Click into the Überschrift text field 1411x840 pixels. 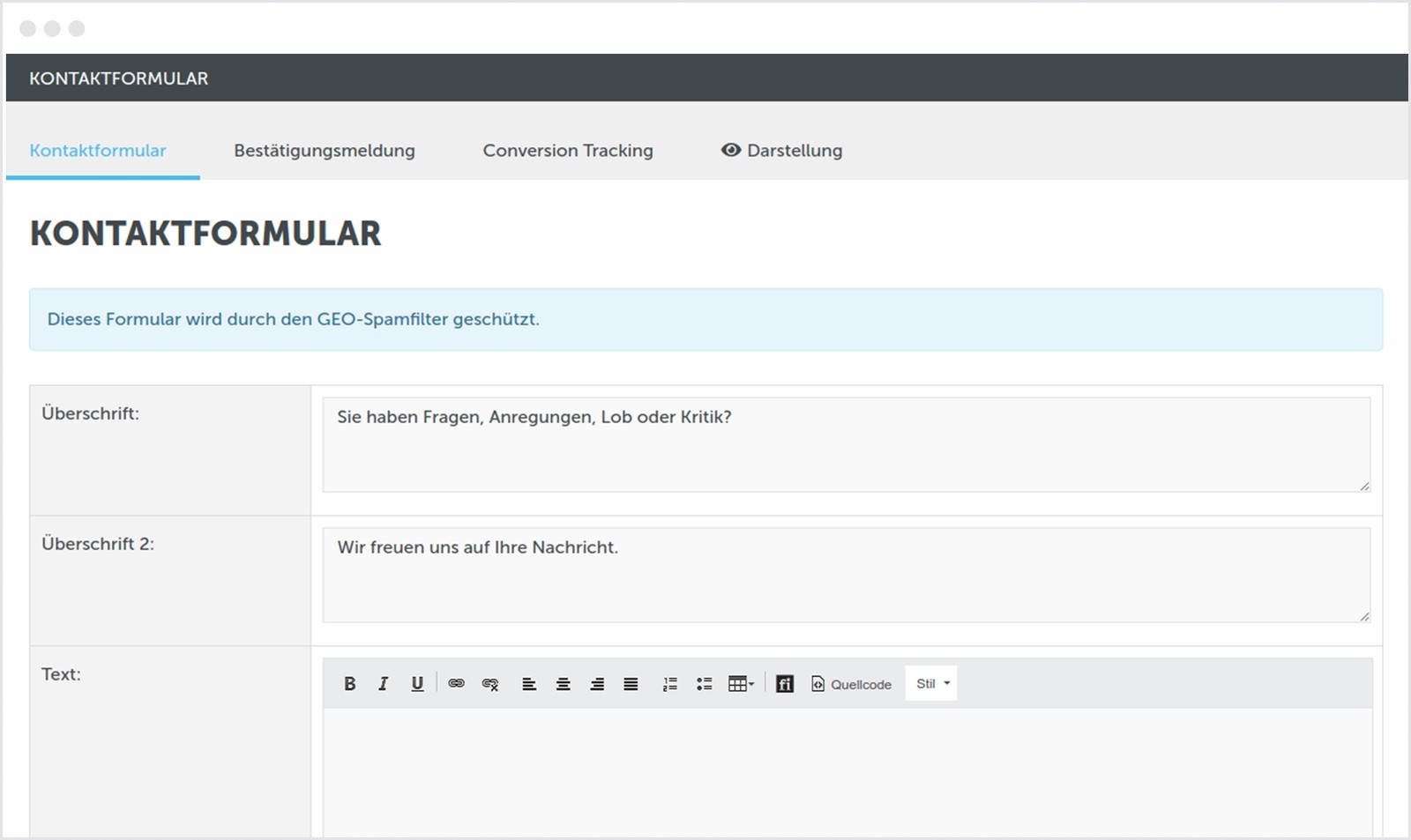(845, 444)
